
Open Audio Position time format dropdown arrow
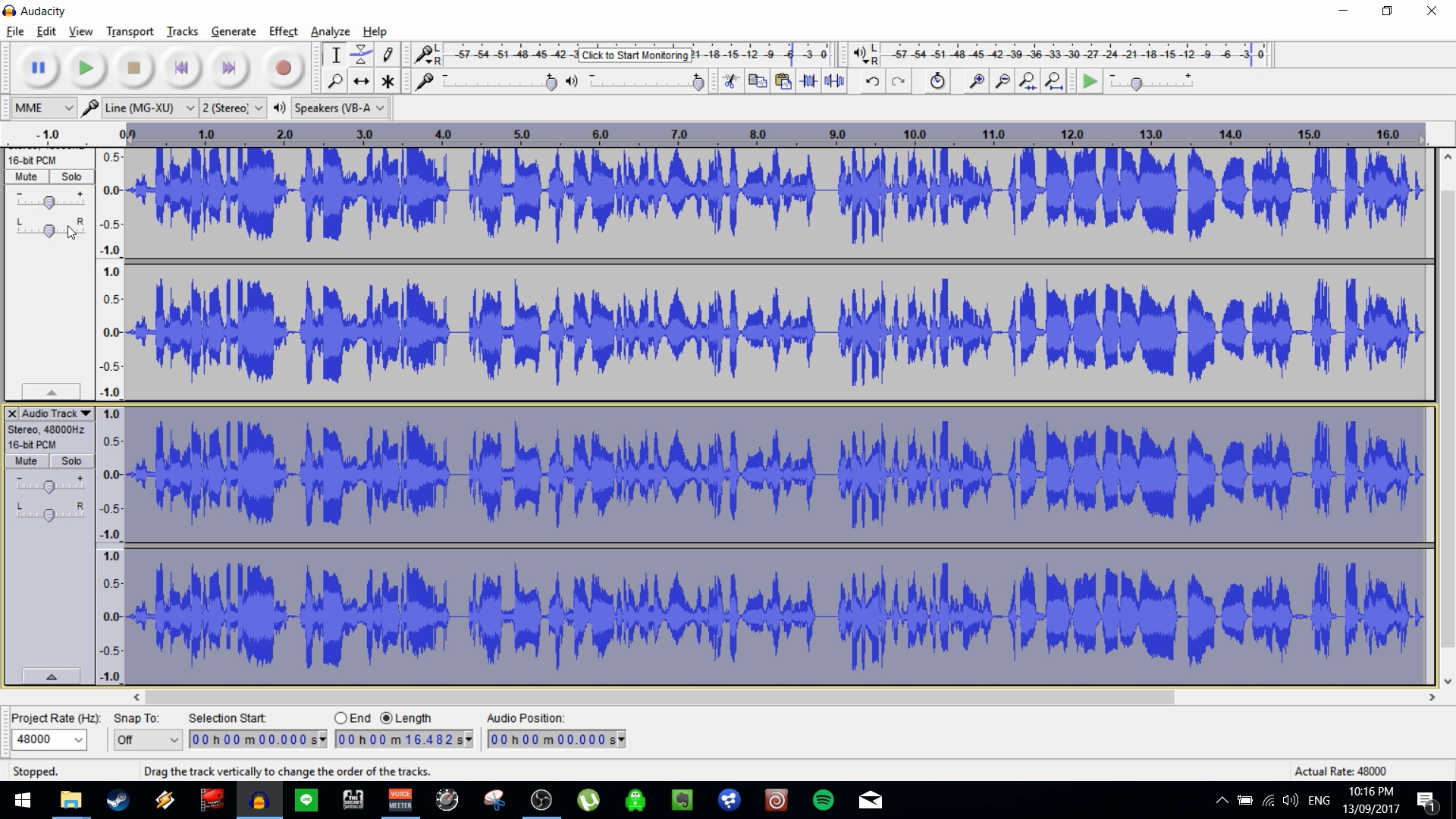click(622, 739)
